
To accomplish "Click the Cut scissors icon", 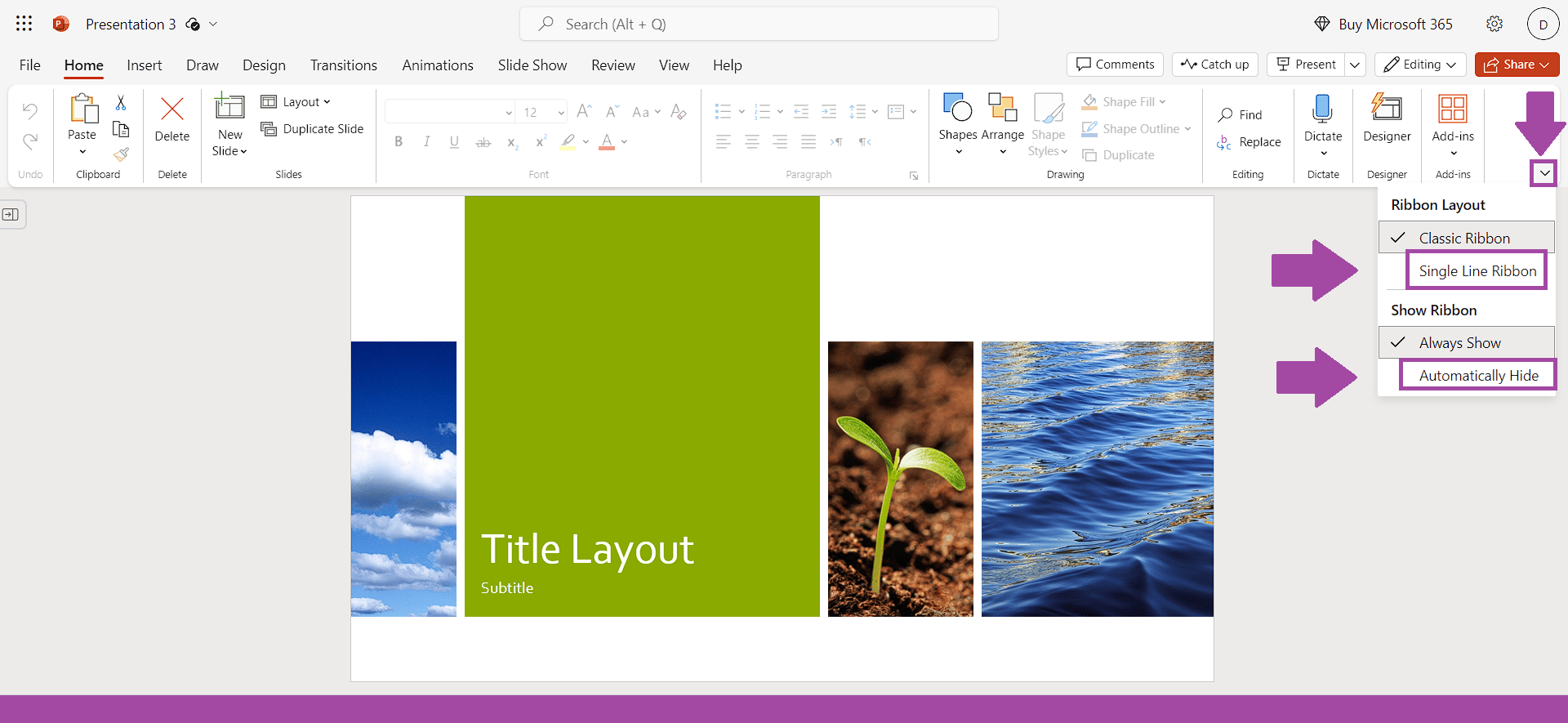I will tap(121, 103).
